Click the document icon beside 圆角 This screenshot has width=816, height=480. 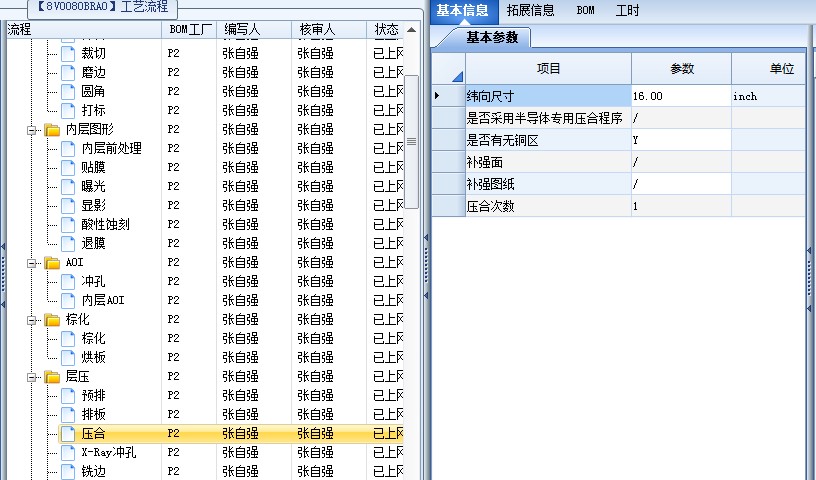[x=68, y=92]
